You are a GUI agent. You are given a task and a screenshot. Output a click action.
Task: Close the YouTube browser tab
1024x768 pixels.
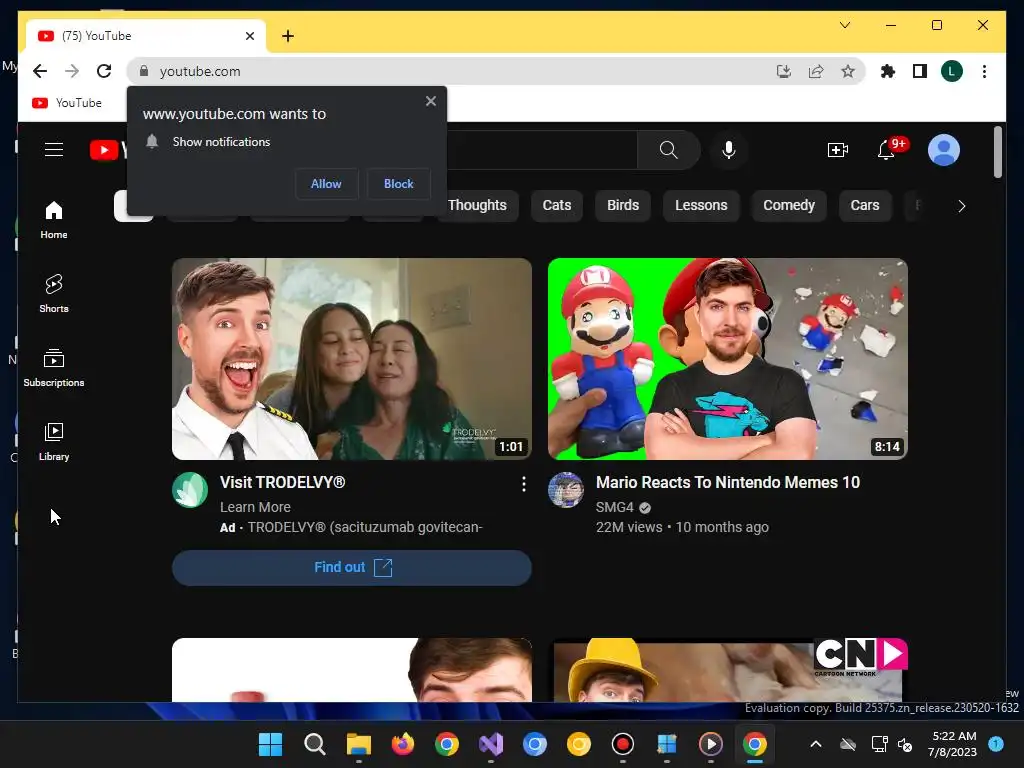click(249, 36)
